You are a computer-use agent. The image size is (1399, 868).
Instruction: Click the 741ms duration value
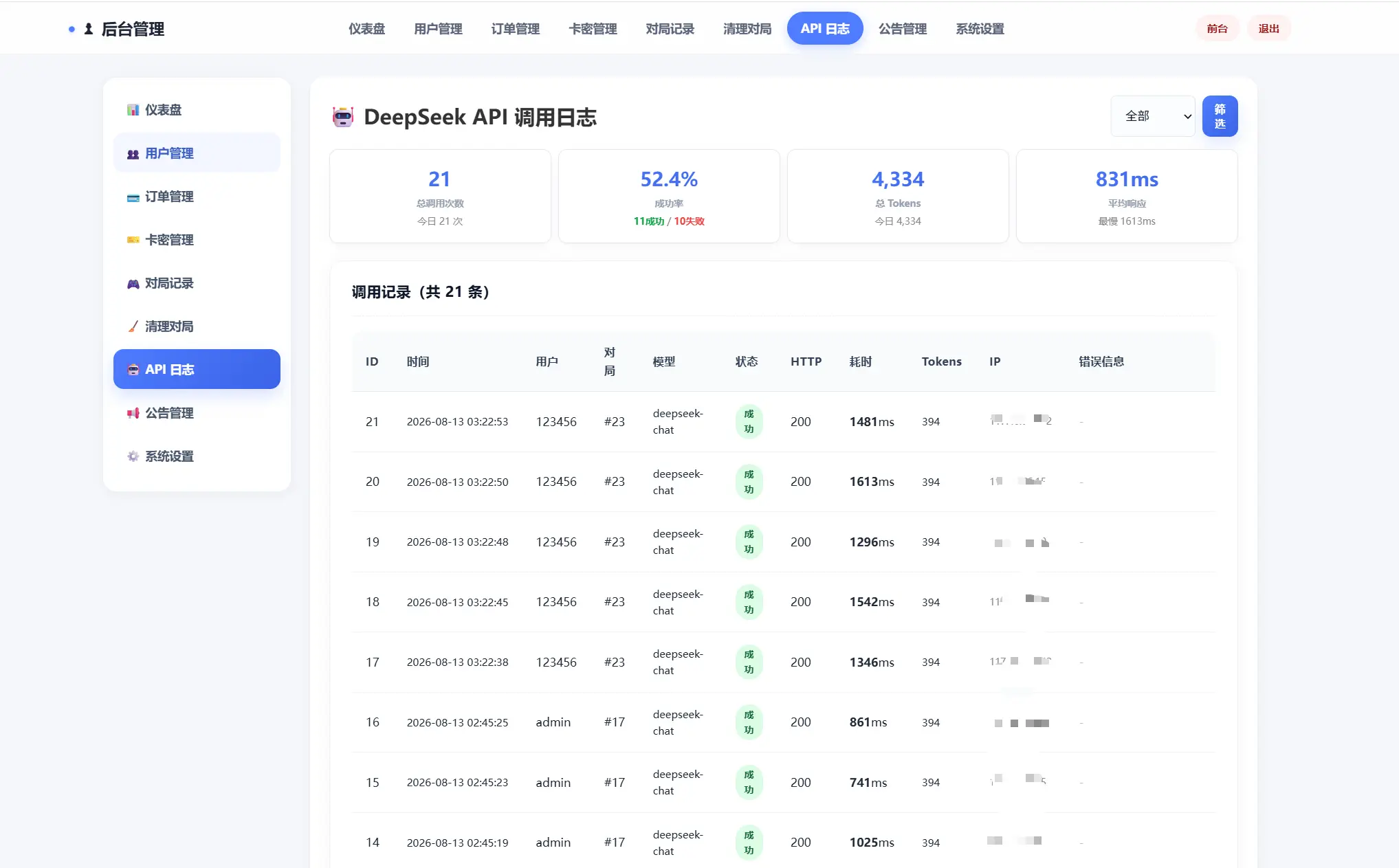tap(868, 783)
